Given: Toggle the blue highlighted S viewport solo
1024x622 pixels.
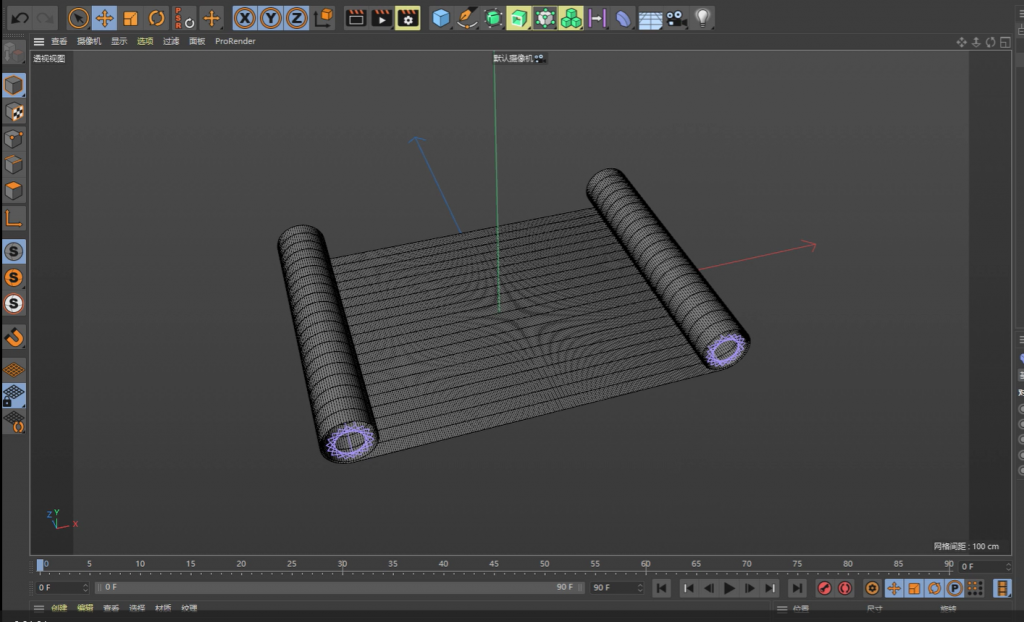Looking at the screenshot, I should [14, 252].
